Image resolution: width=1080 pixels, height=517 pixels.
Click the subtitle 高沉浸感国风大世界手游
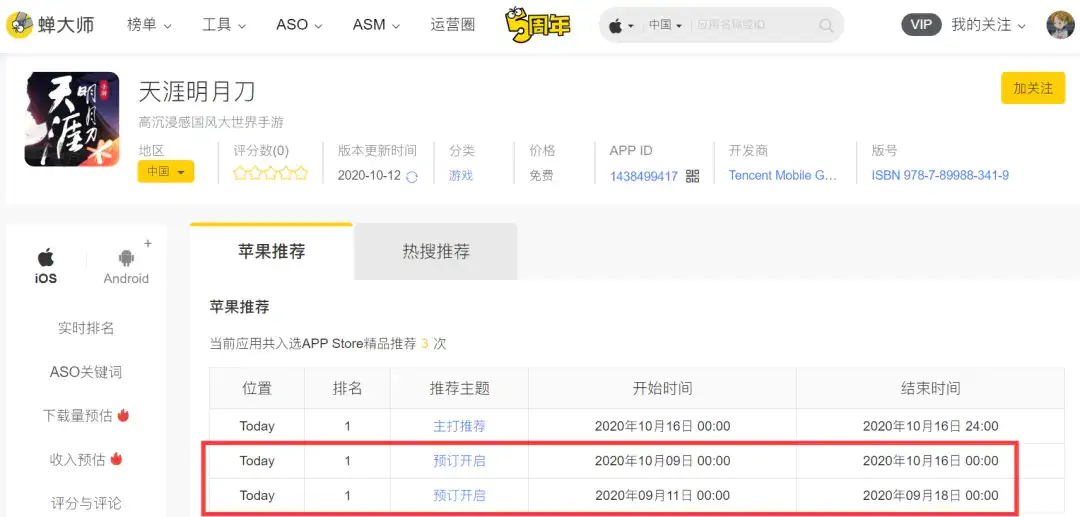click(211, 123)
